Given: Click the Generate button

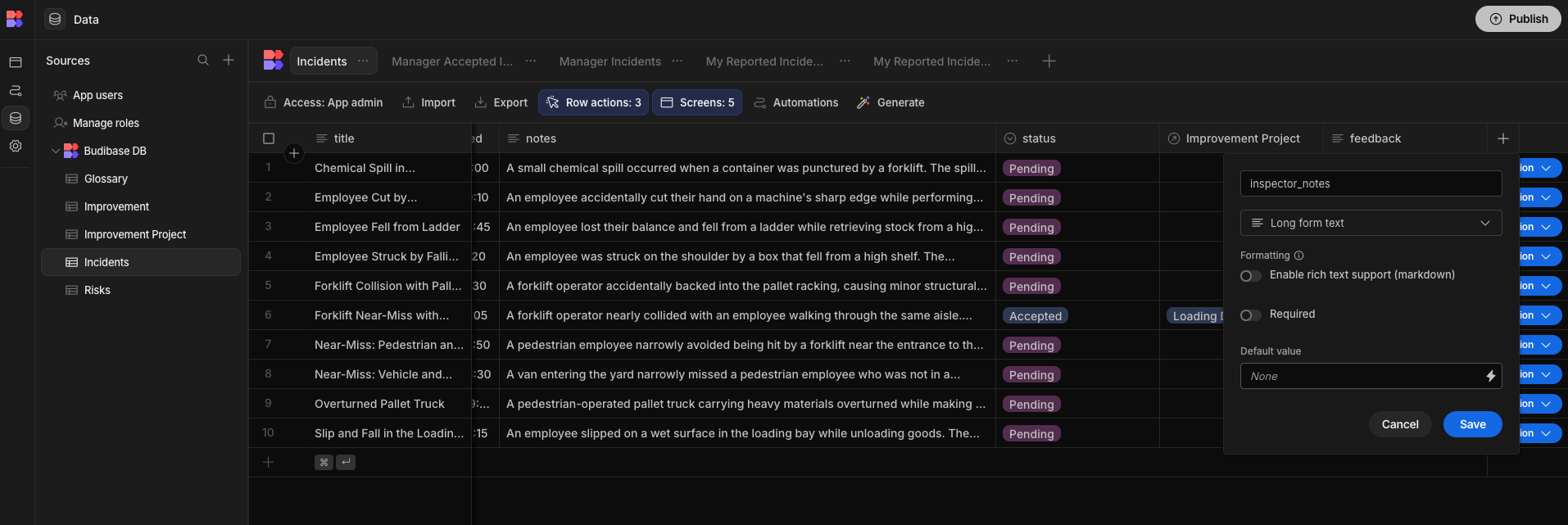Looking at the screenshot, I should (890, 102).
